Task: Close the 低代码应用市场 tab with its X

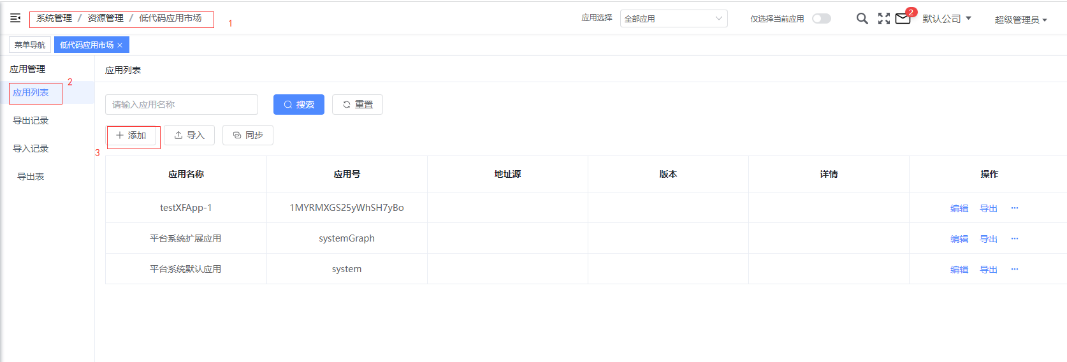Action: 120,45
